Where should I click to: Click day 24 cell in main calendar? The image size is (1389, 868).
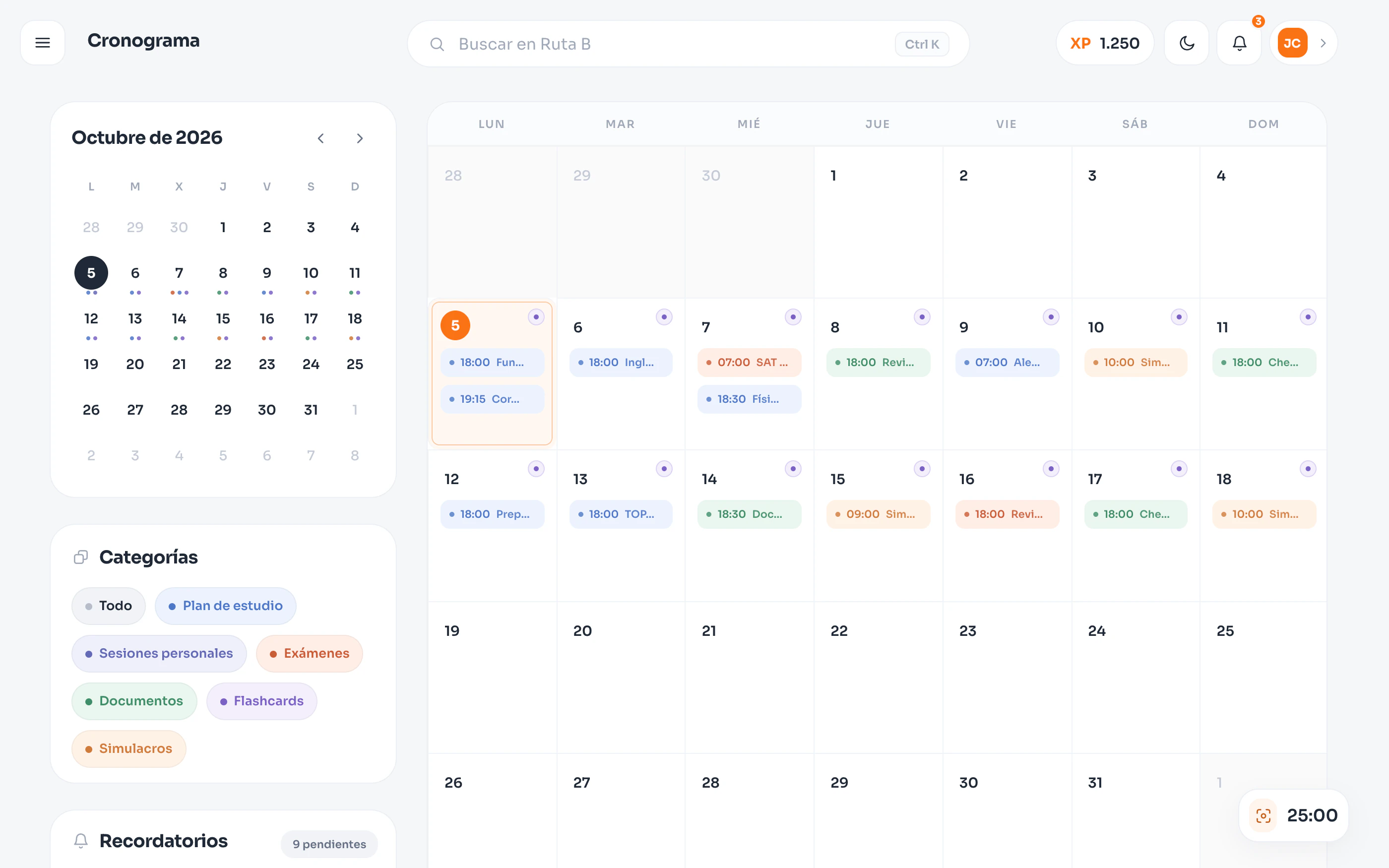pos(1136,678)
